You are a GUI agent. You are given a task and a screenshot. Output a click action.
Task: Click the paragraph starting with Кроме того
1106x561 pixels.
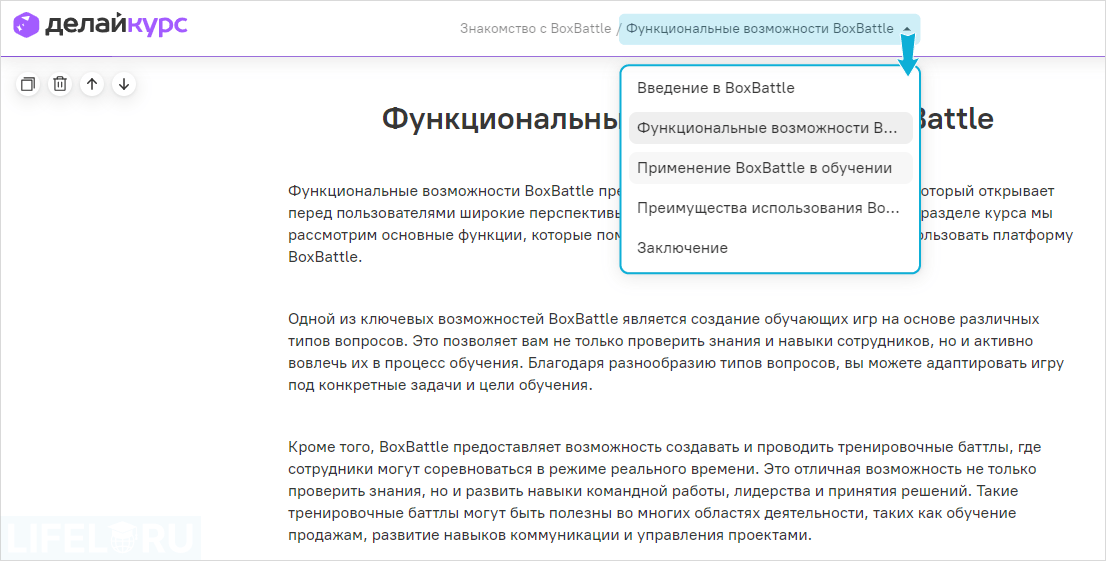pos(664,491)
